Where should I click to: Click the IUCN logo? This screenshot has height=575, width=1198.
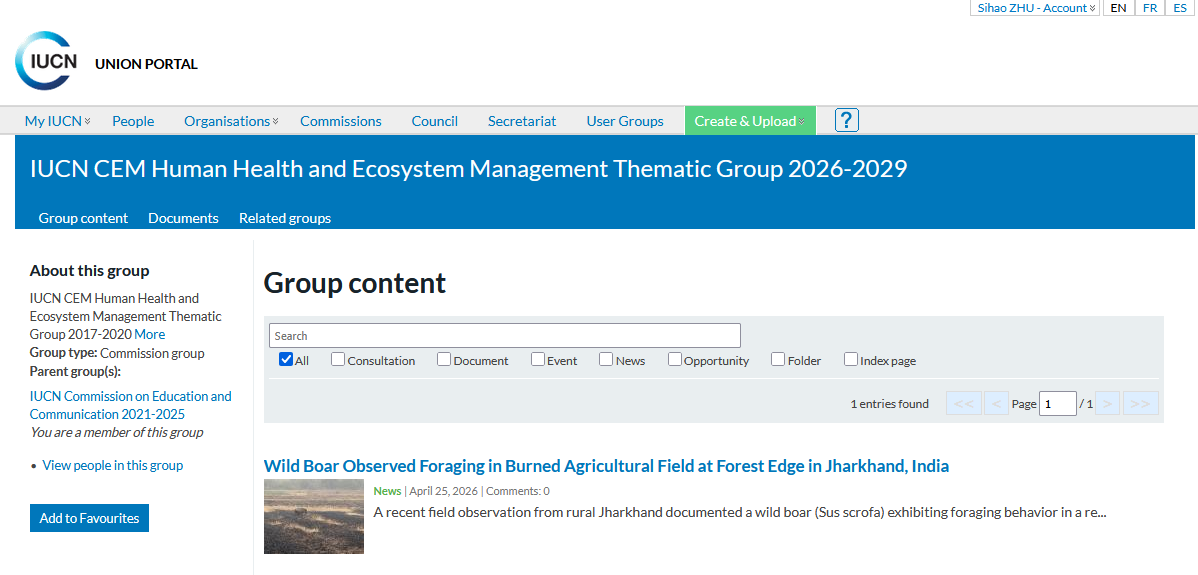(47, 61)
